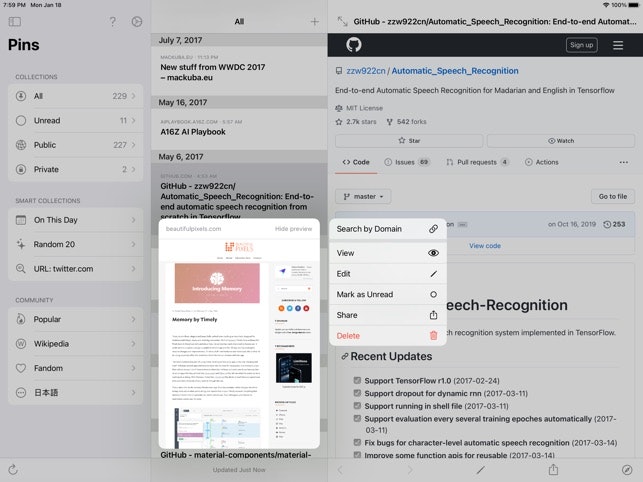
Task: Choose View in context menu
Action: point(388,253)
